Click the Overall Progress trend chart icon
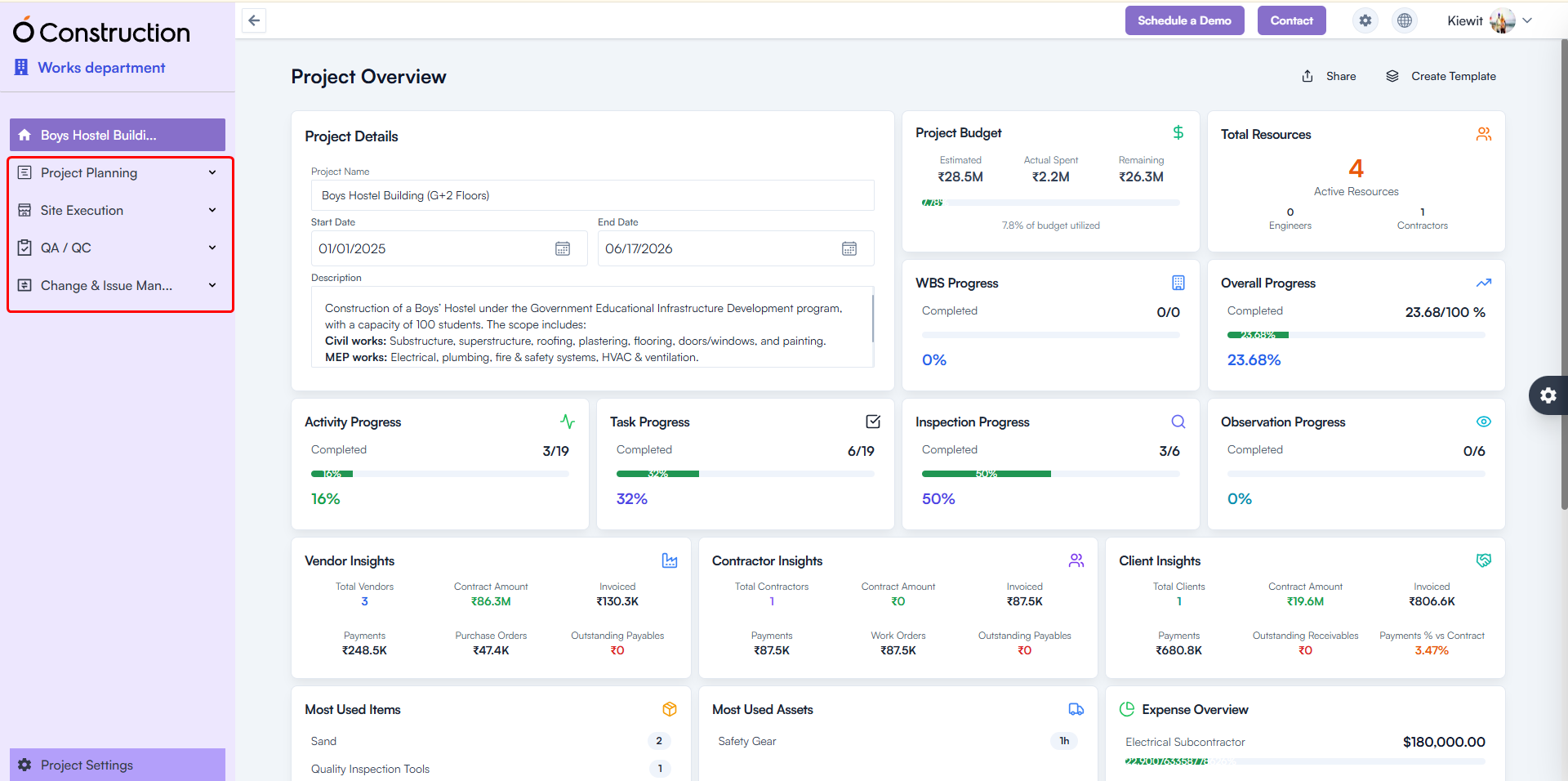Screen dimensions: 1568x781 point(1484,283)
